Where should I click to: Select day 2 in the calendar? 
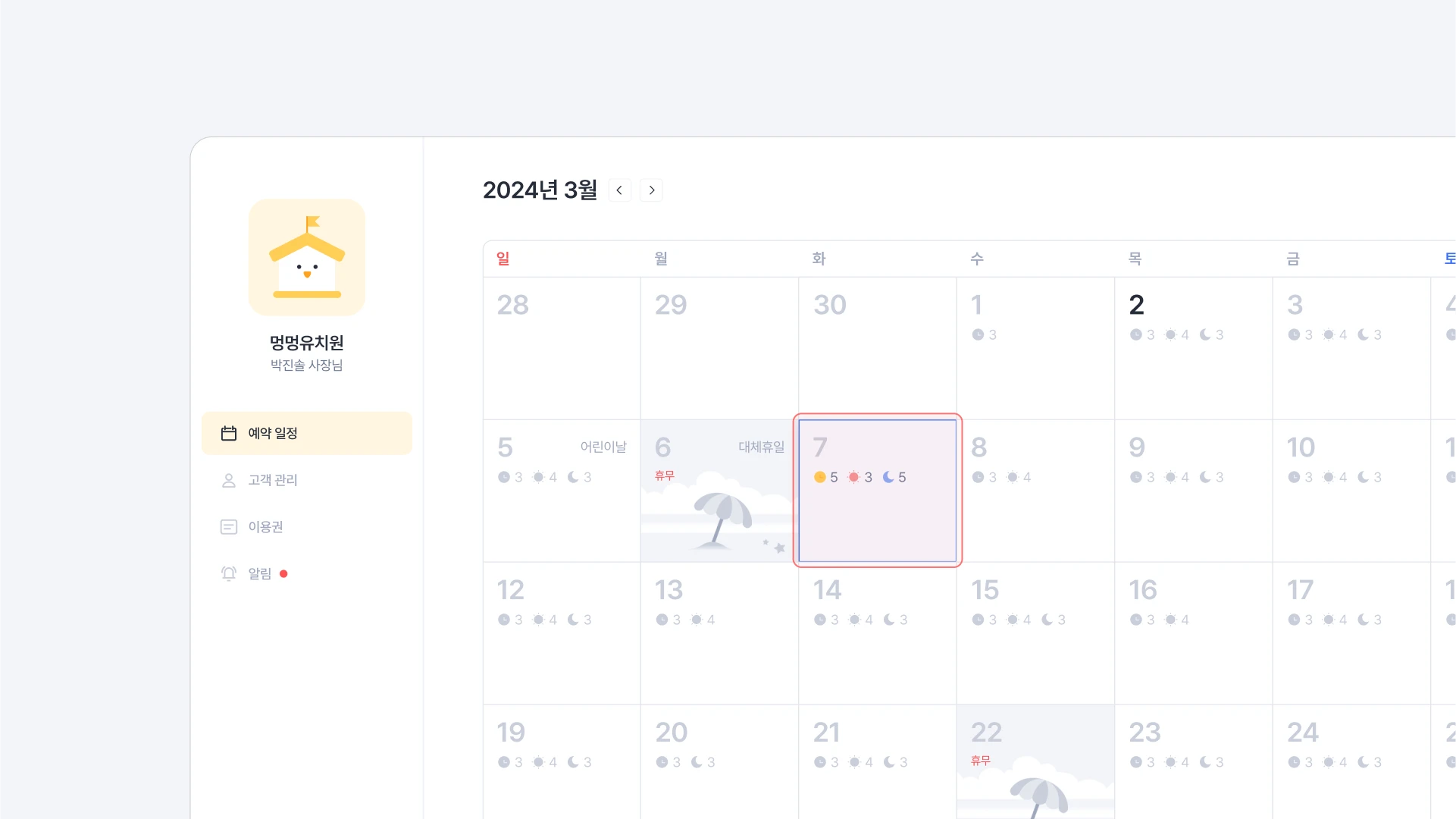(1193, 348)
